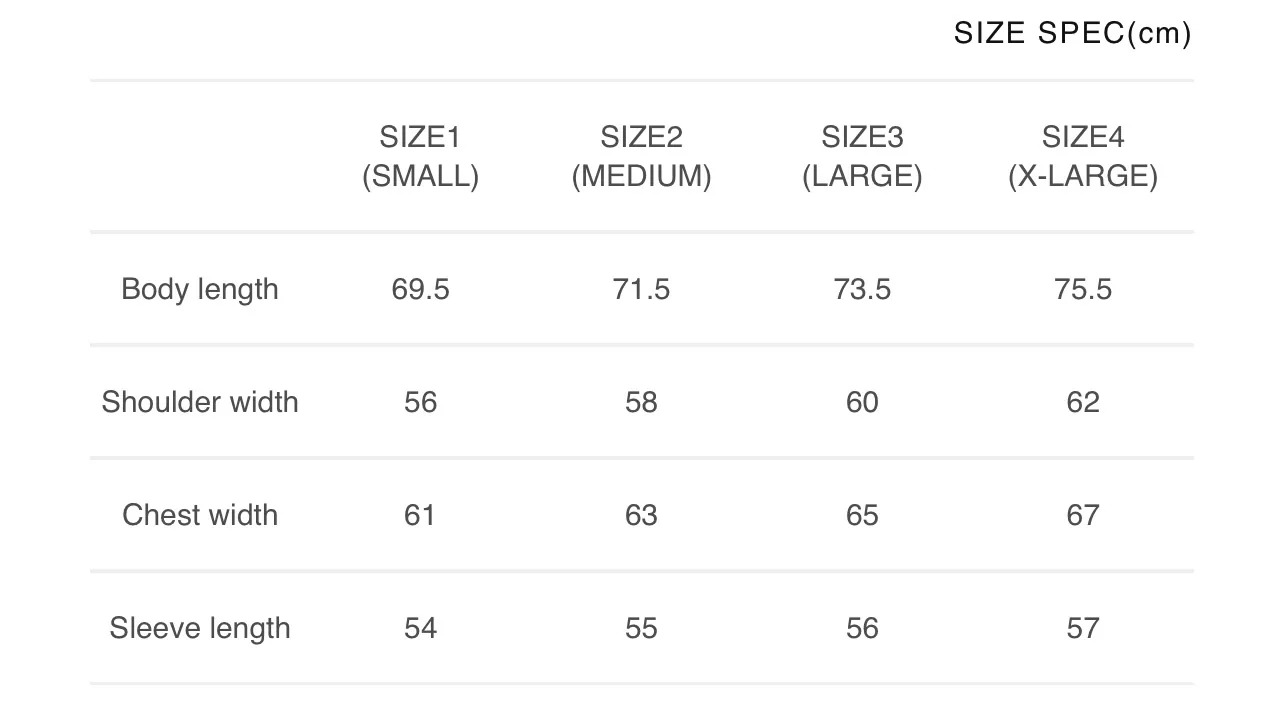1284x701 pixels.
Task: Select the X-Large chest width value 67
Action: pos(1083,515)
